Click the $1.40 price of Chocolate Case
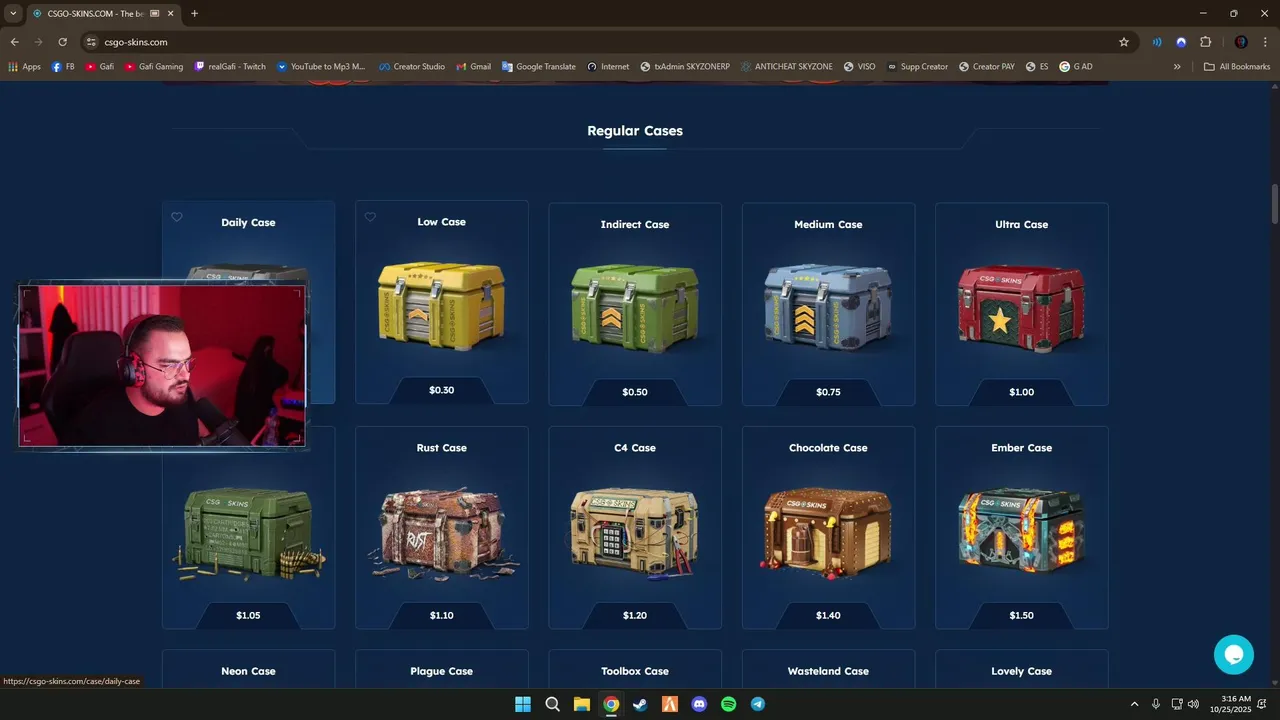1280x720 pixels. coord(828,615)
